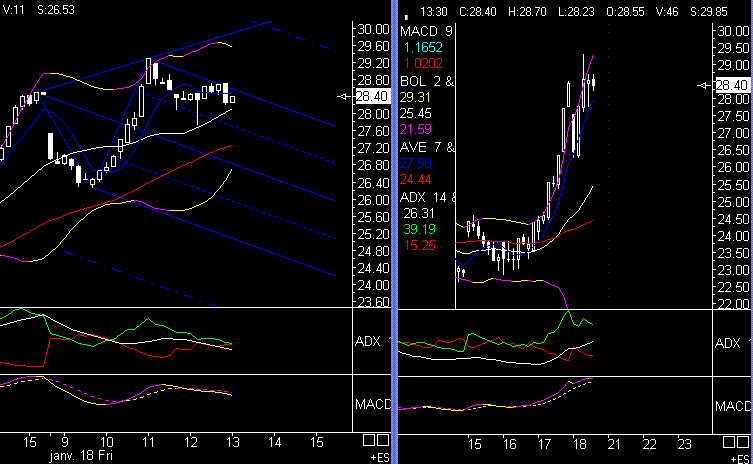Click the red ADX value 15.25
The image size is (753, 464).
pos(419,245)
